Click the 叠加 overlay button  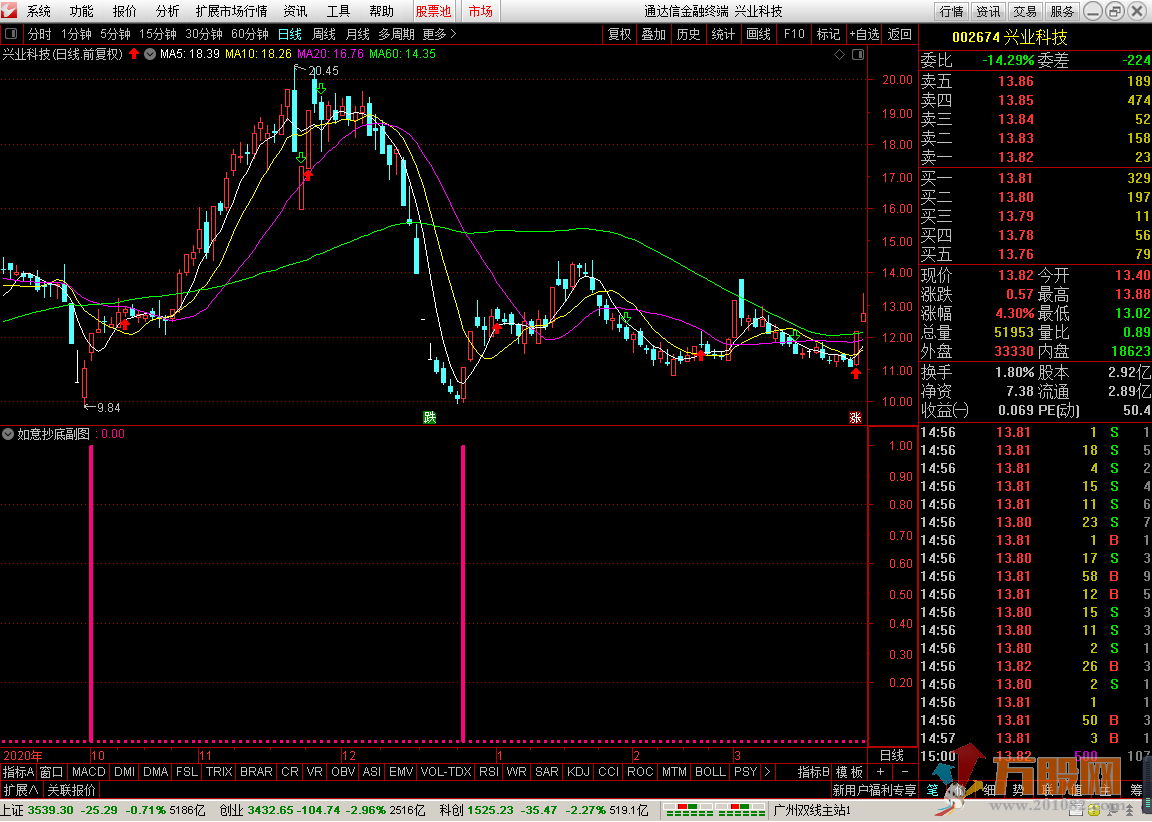(x=653, y=34)
